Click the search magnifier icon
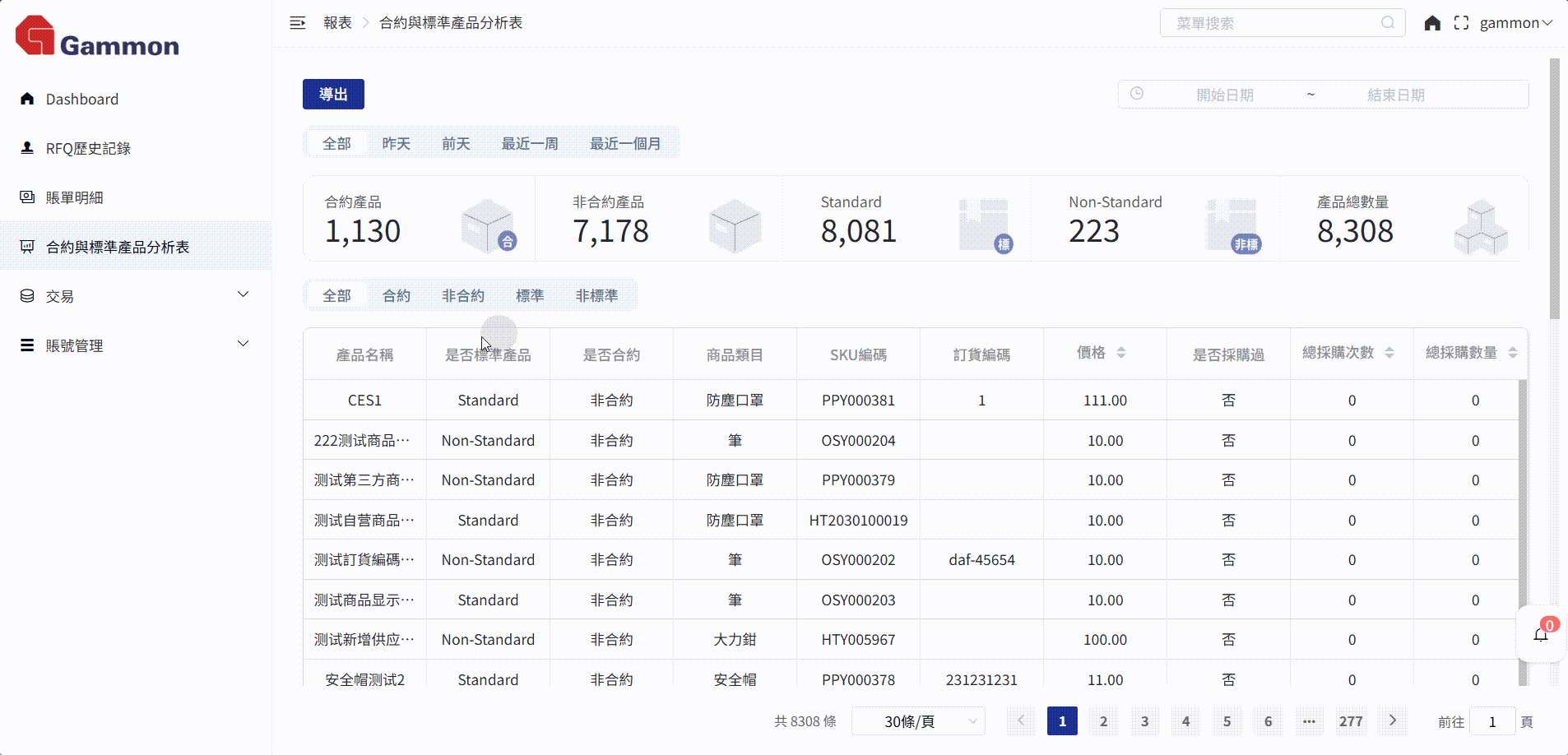Viewport: 1568px width, 755px height. tap(1388, 23)
